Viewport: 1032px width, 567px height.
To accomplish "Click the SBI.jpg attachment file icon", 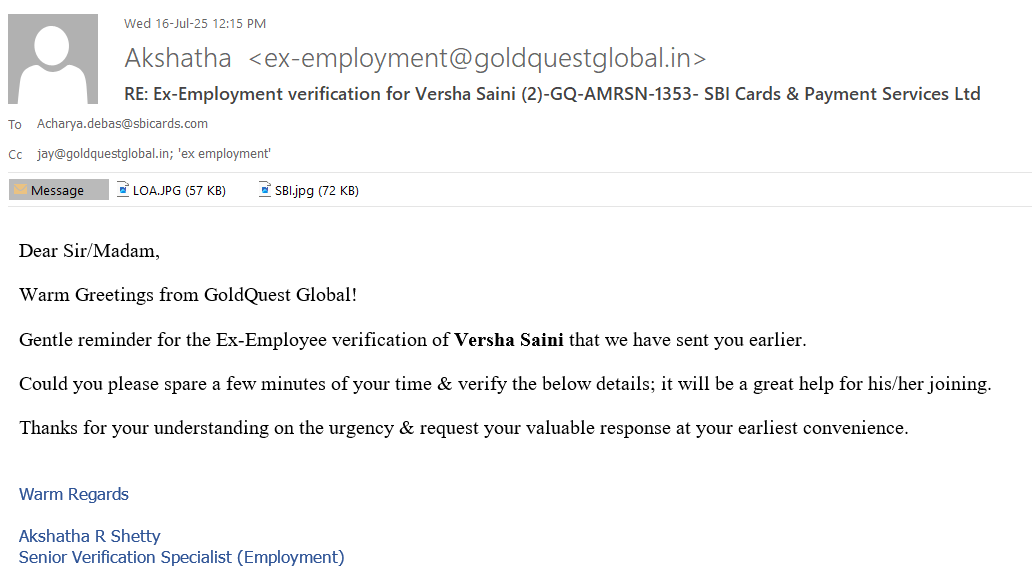I will [265, 189].
